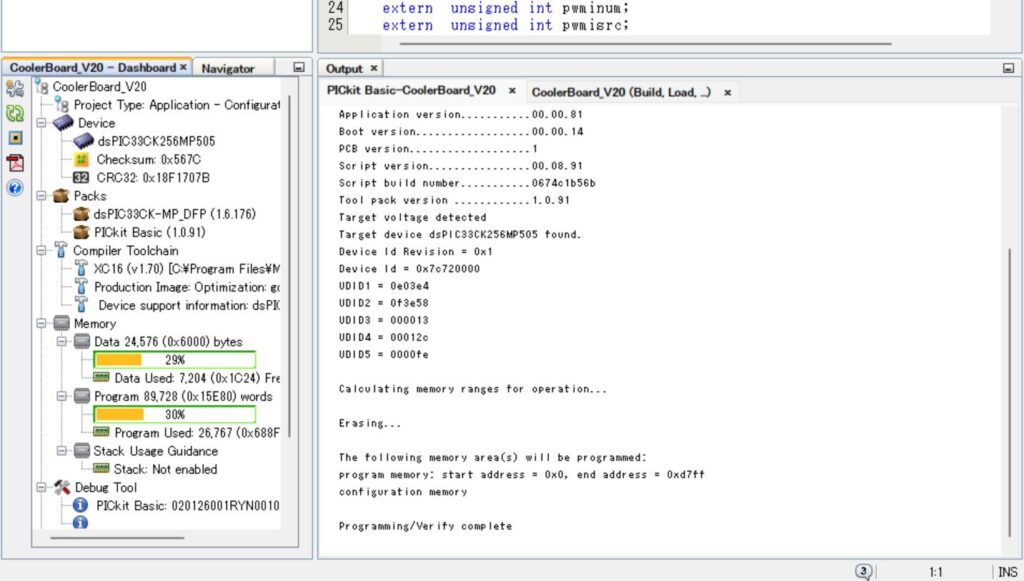The width and height of the screenshot is (1024, 581).
Task: Collapse the Compiler Toolchain node
Action: 41,250
